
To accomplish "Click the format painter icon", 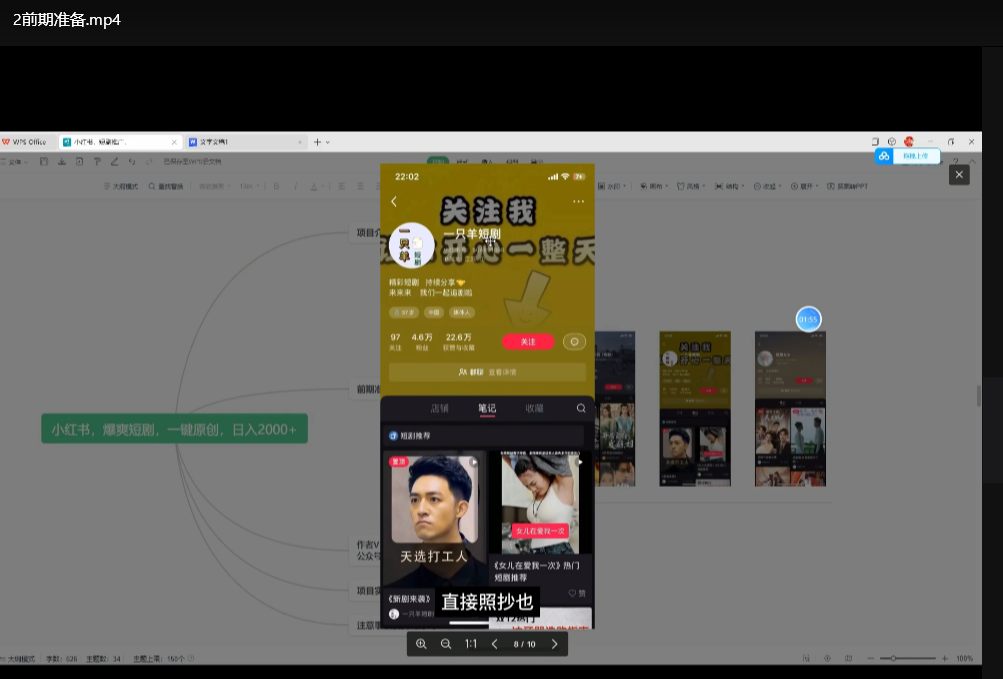I will [x=97, y=162].
